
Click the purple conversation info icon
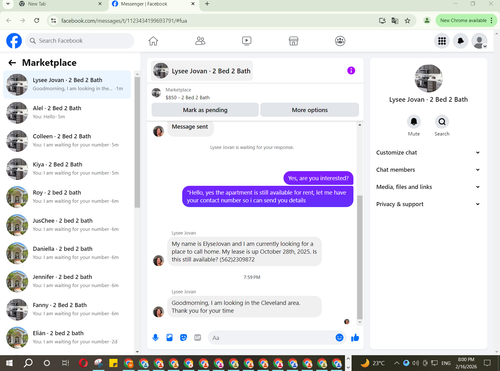(x=351, y=71)
